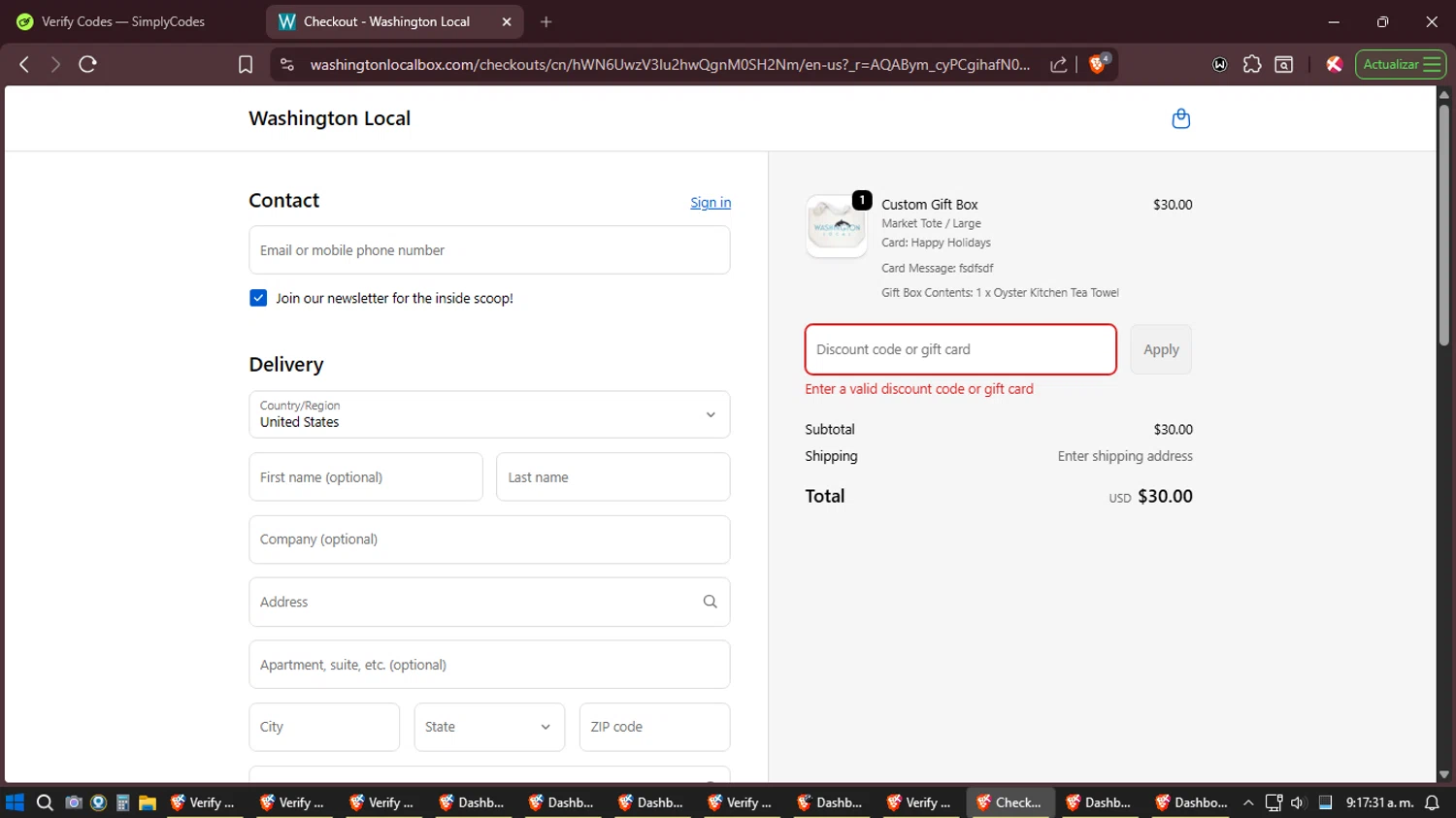Open the Country/Region dropdown
This screenshot has height=818, width=1456.
[x=489, y=414]
